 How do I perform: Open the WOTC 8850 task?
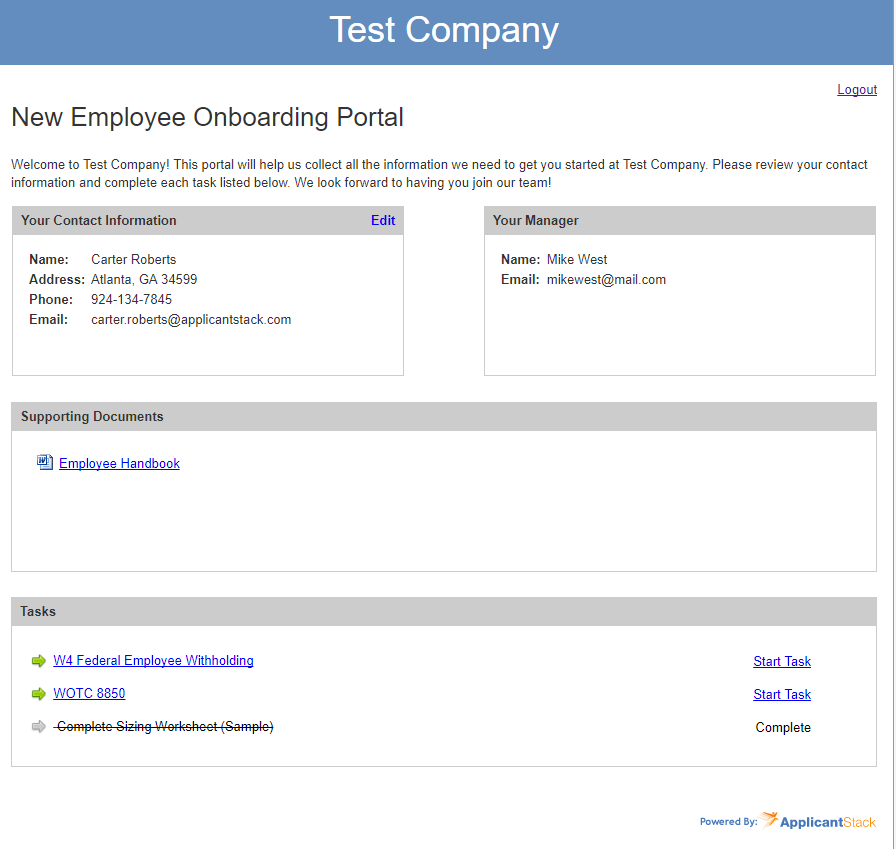point(89,693)
